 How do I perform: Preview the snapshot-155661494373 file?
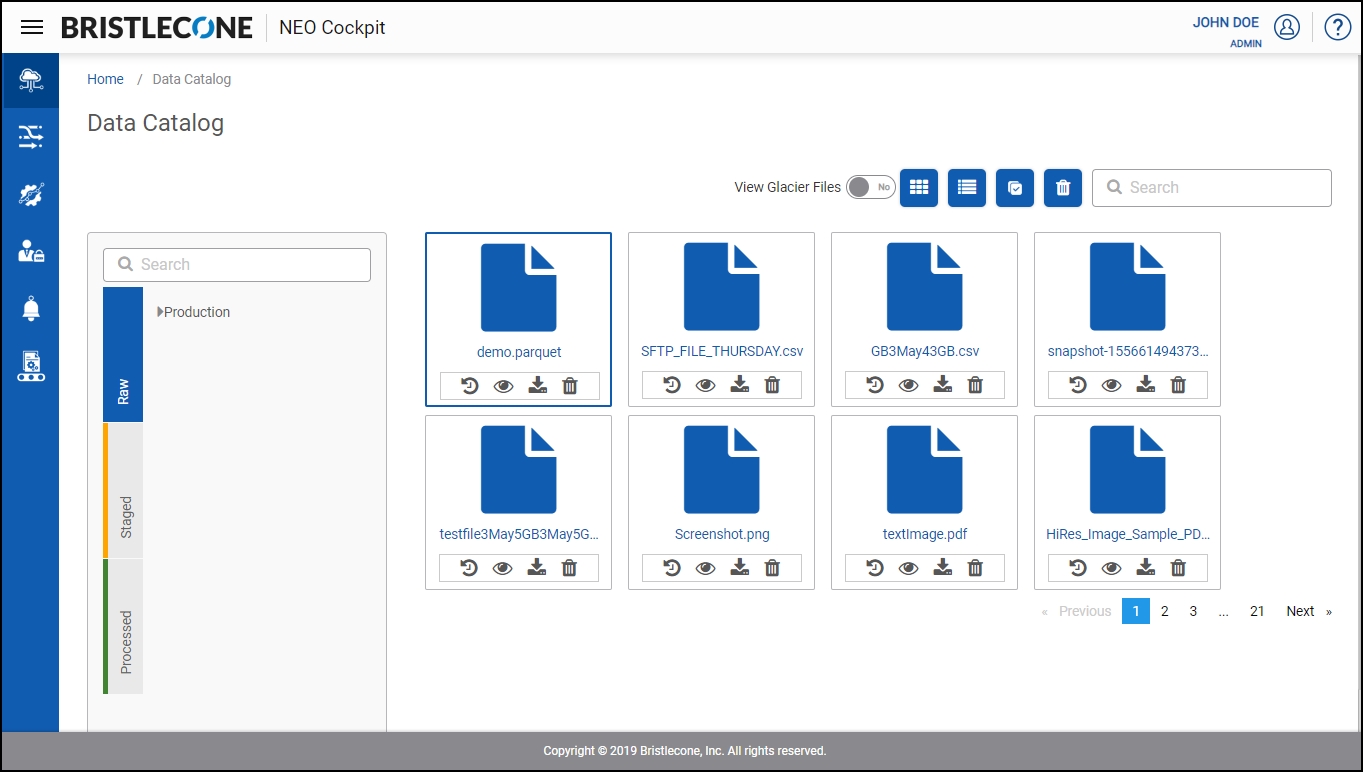[1112, 385]
